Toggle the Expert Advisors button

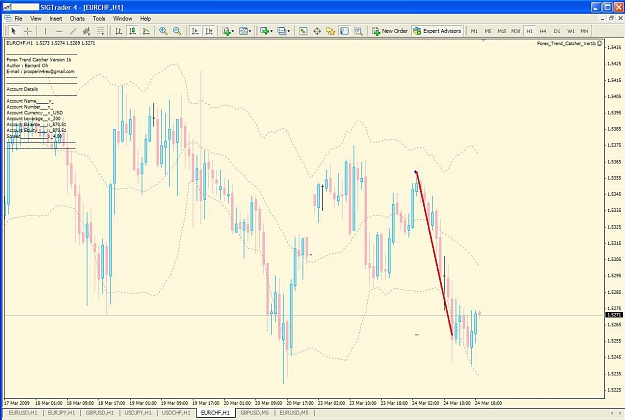(437, 31)
